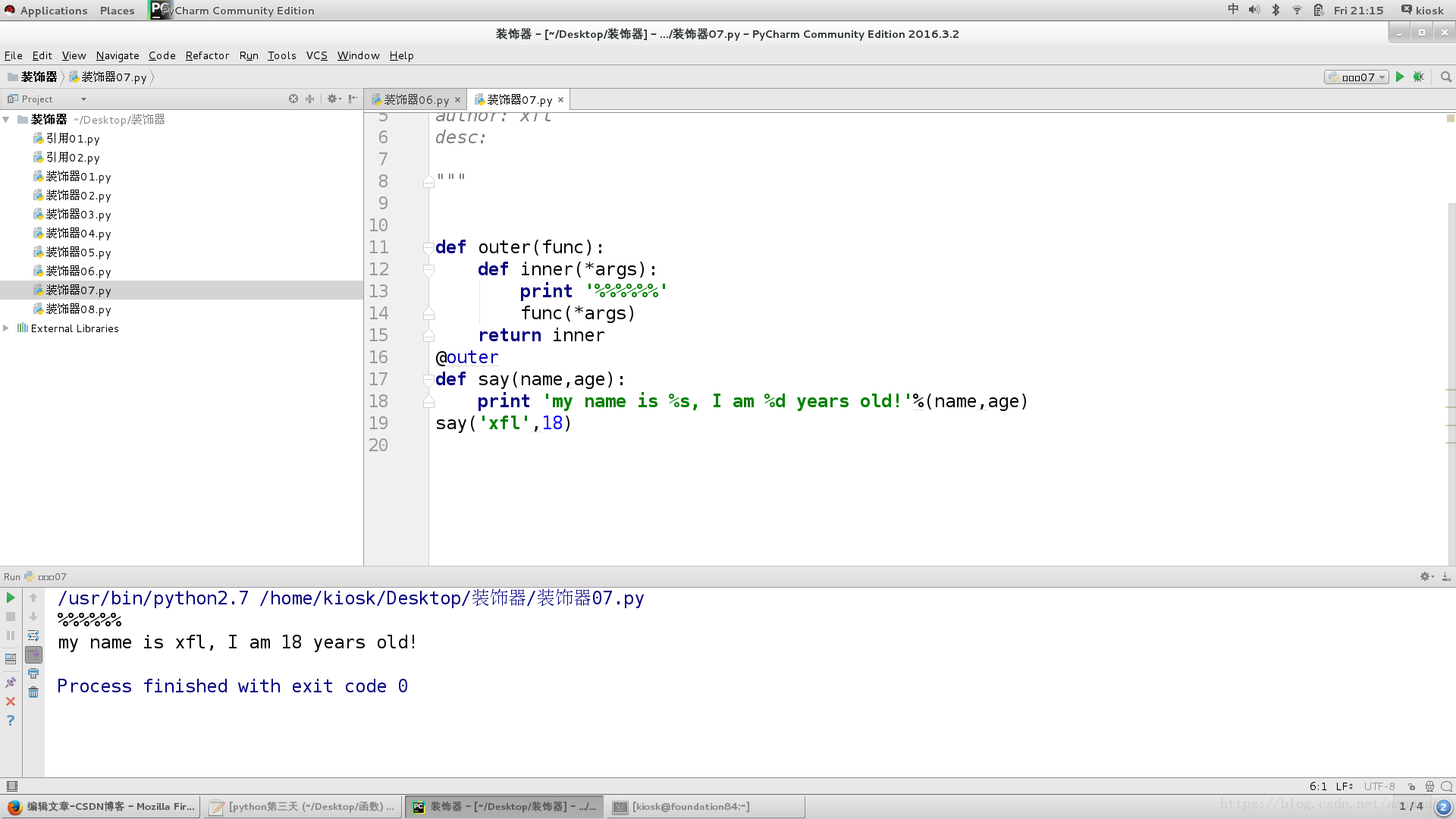Screen dimensions: 1456x819
Task: Toggle soft-wrap in Run console
Action: [33, 635]
